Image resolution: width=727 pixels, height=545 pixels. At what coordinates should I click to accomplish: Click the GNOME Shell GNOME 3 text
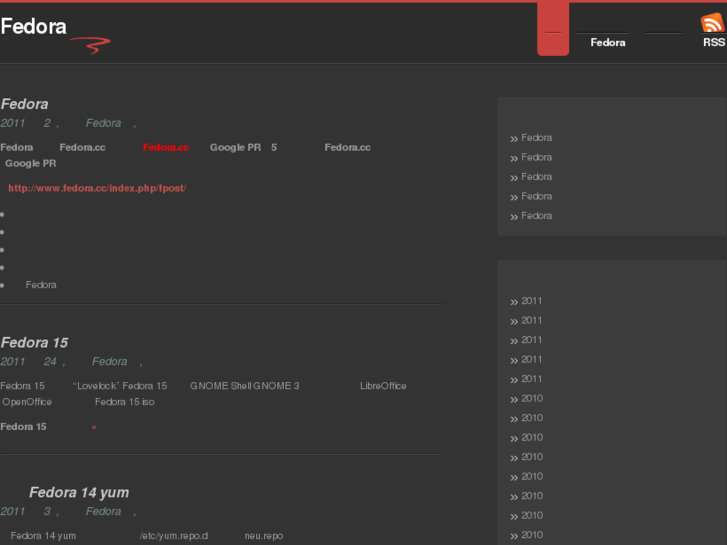coord(245,386)
